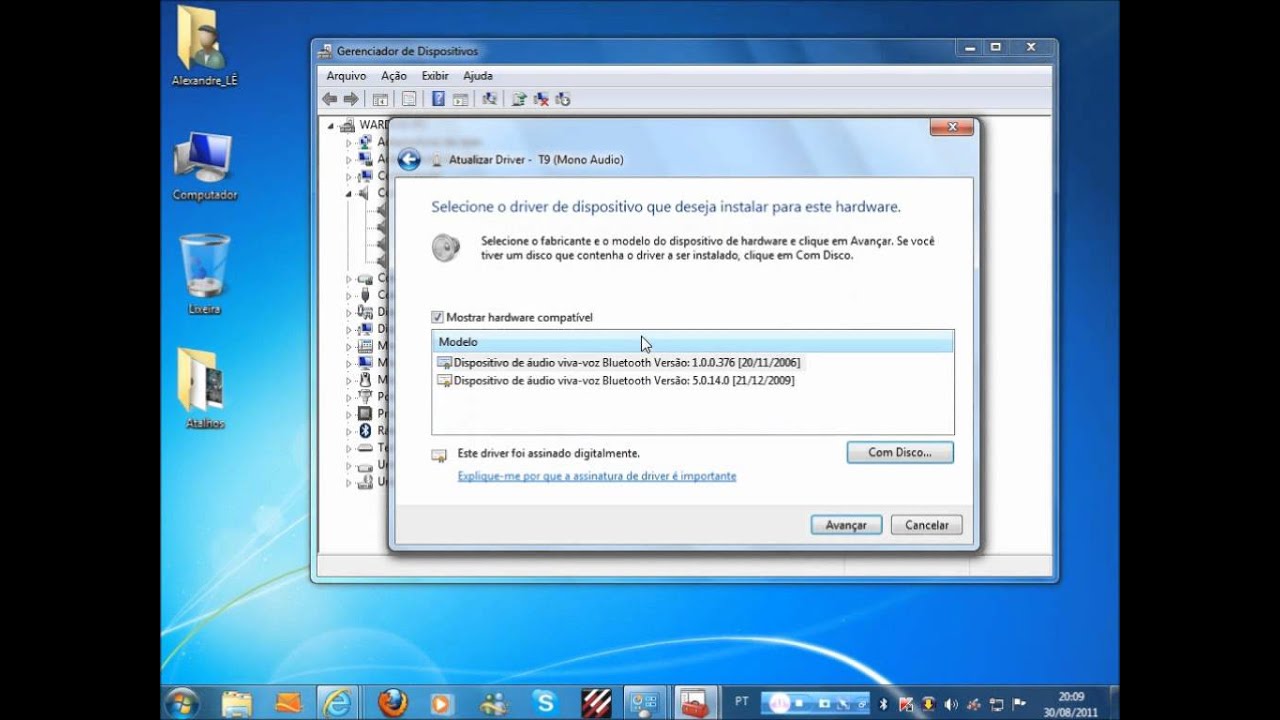Click the Bluetooth icon in the system tray
Image resolution: width=1280 pixels, height=720 pixels.
coord(884,703)
